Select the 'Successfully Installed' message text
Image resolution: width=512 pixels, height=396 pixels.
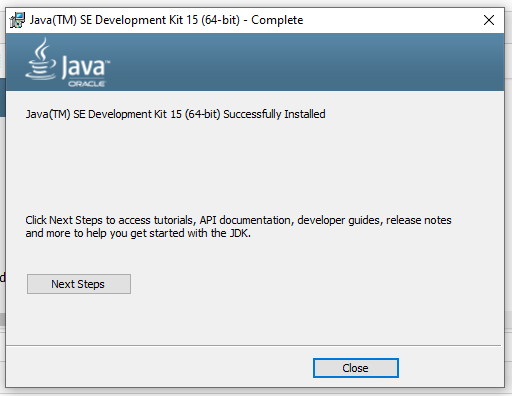click(175, 114)
